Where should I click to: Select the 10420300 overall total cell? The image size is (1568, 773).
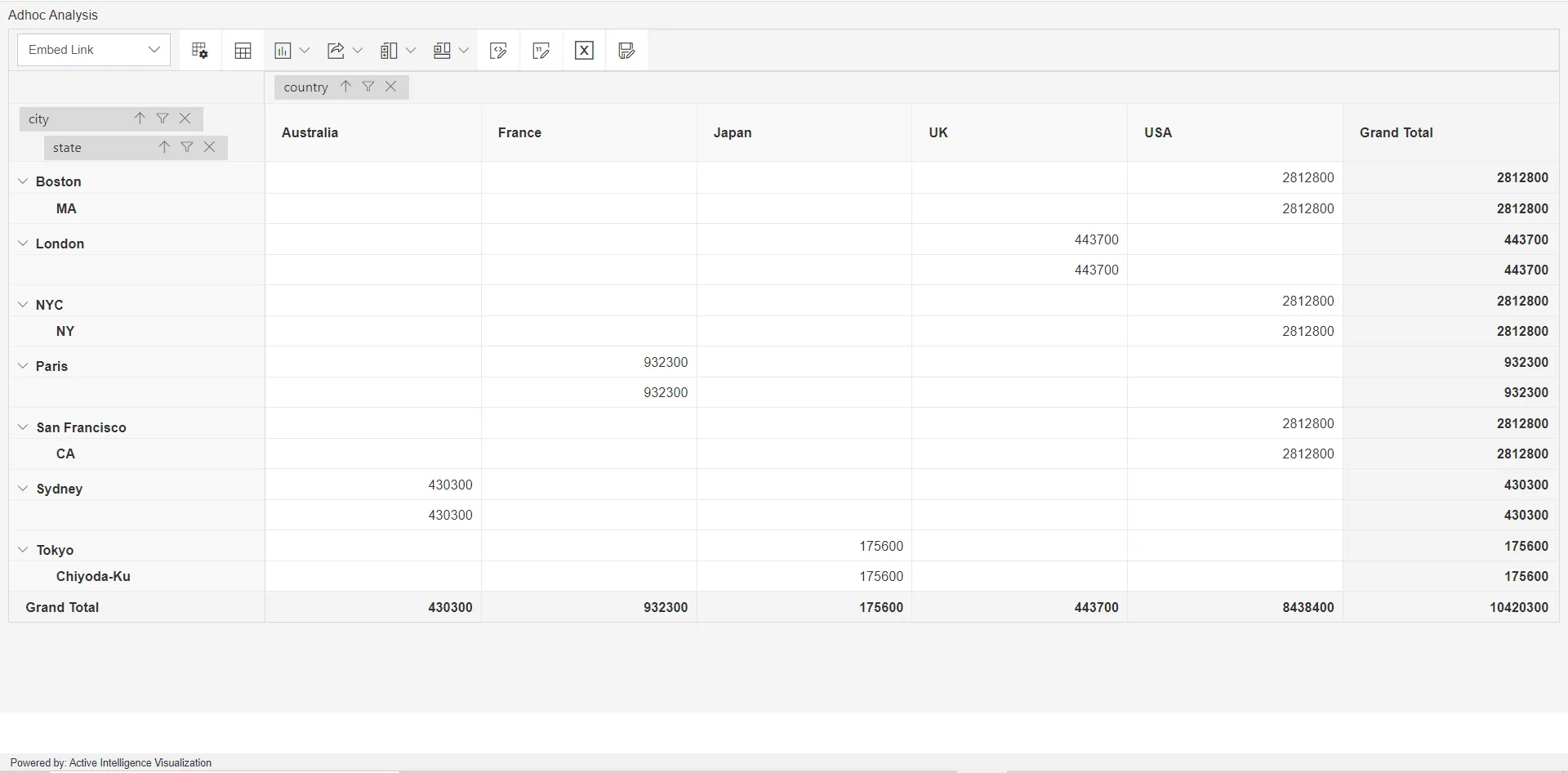point(1451,607)
